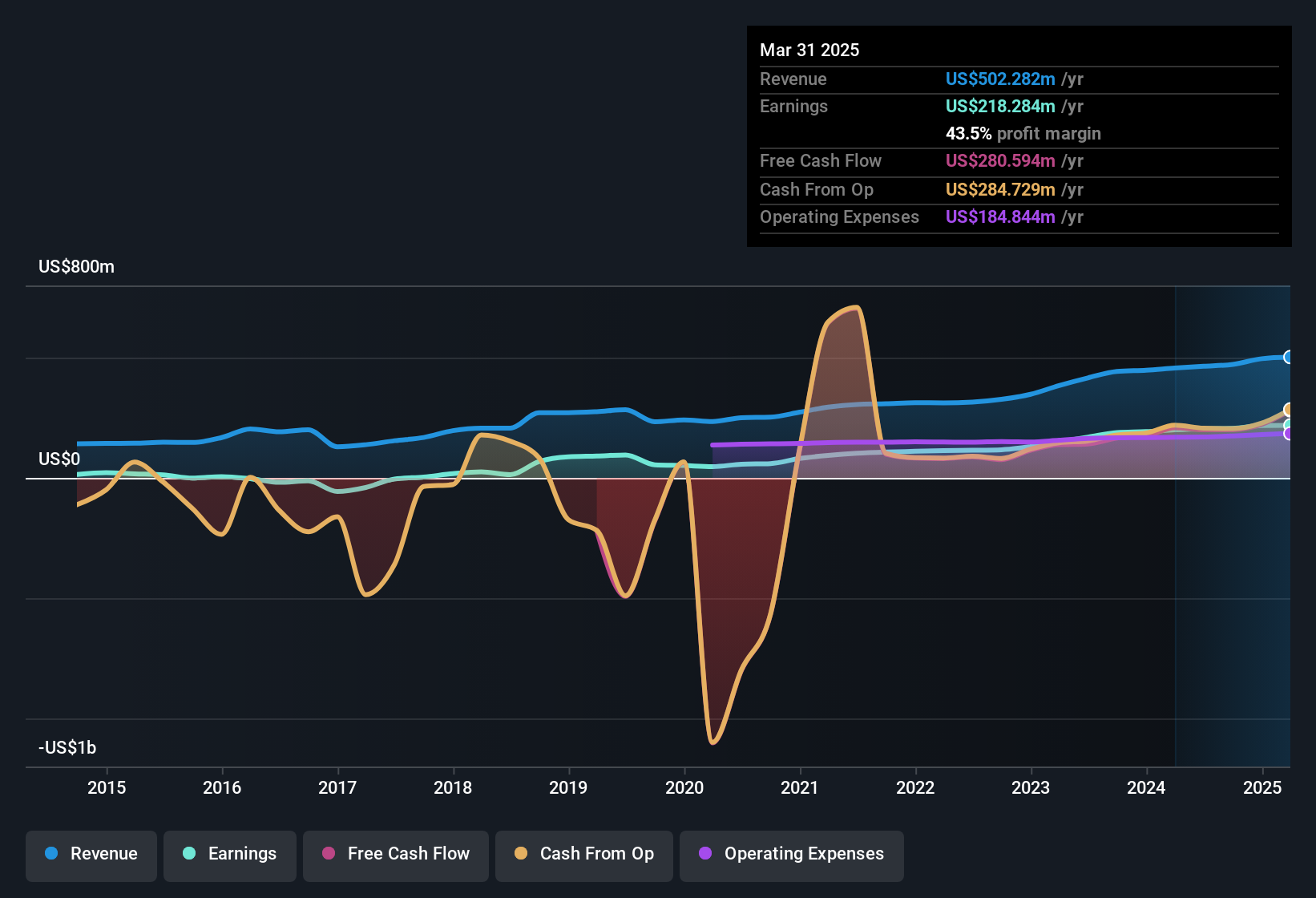Select the 2020 x-axis label
The height and width of the screenshot is (898, 1316).
(x=684, y=787)
